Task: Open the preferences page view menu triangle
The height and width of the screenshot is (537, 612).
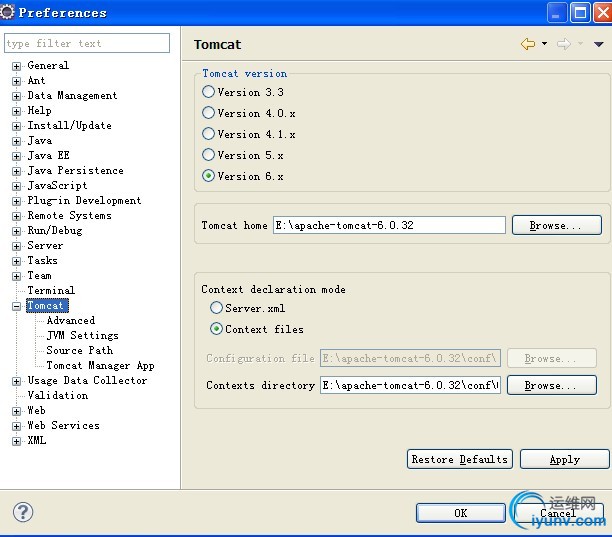Action: click(598, 44)
